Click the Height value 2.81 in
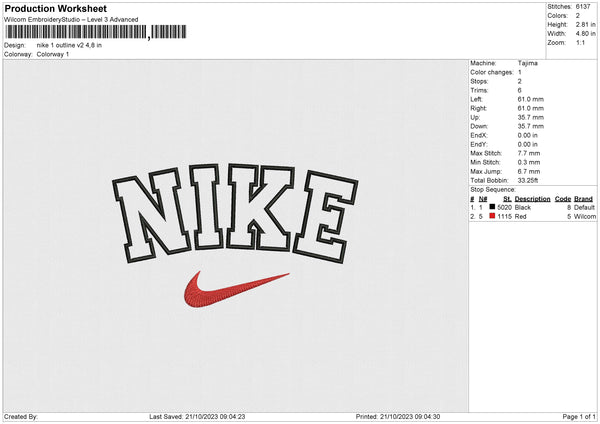The height and width of the screenshot is (424, 600). (586, 24)
